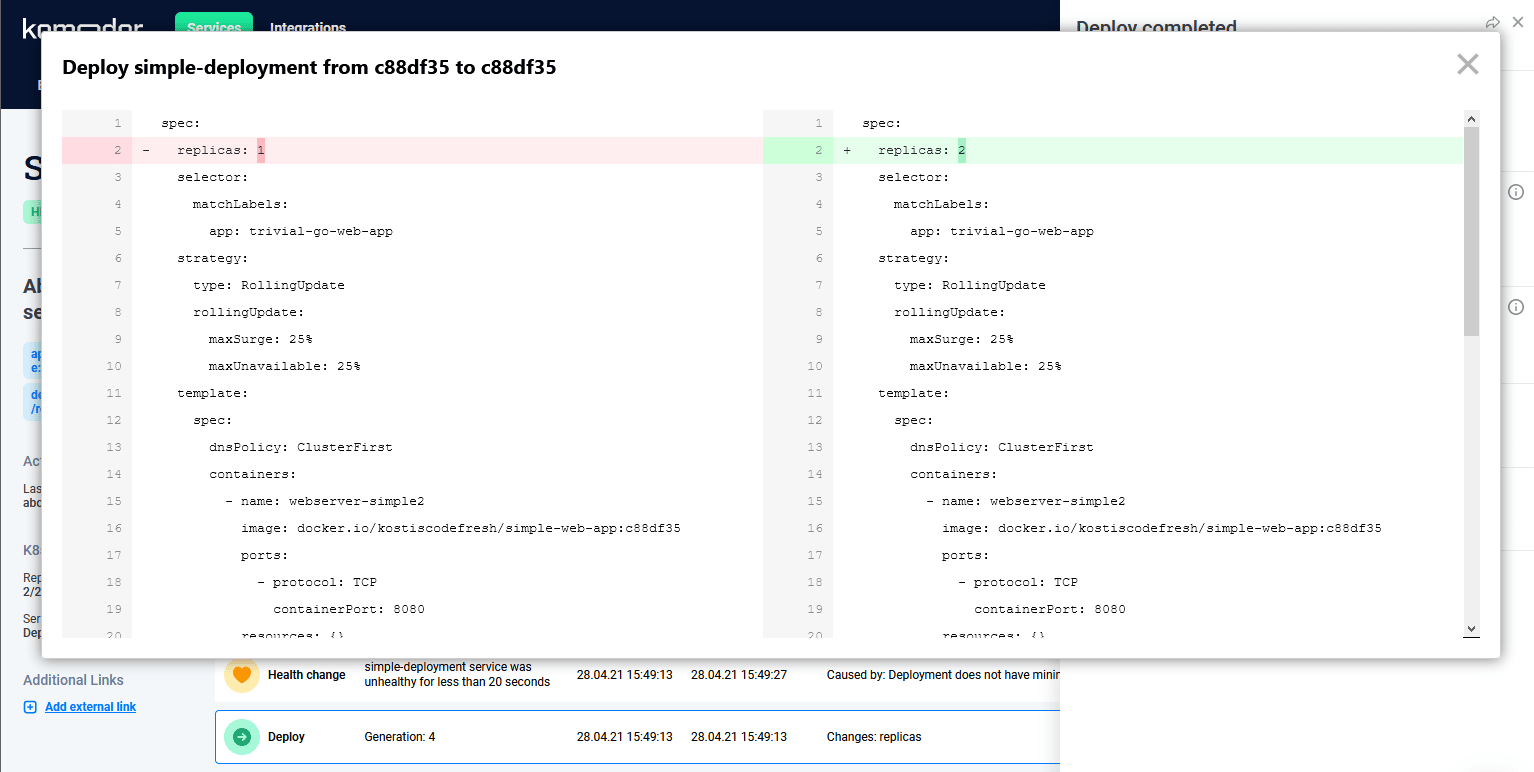Open the Add external link hyperlink
The image size is (1534, 772).
coord(90,707)
